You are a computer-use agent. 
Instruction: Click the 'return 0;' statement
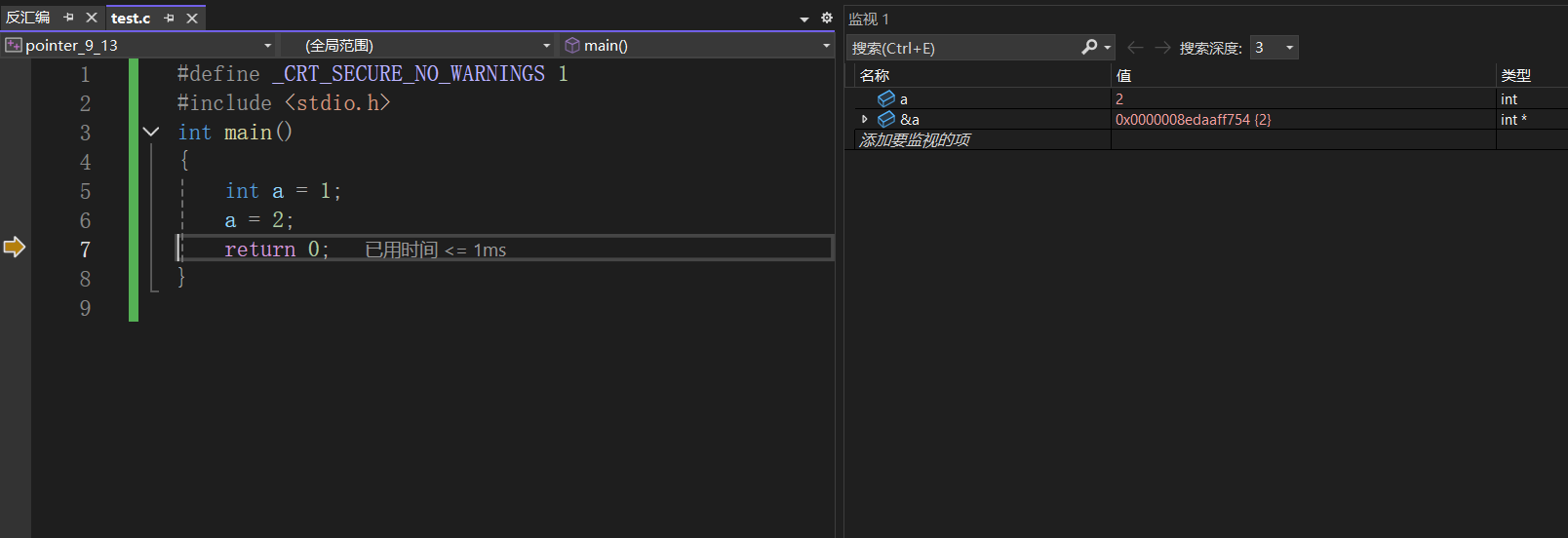click(x=277, y=250)
